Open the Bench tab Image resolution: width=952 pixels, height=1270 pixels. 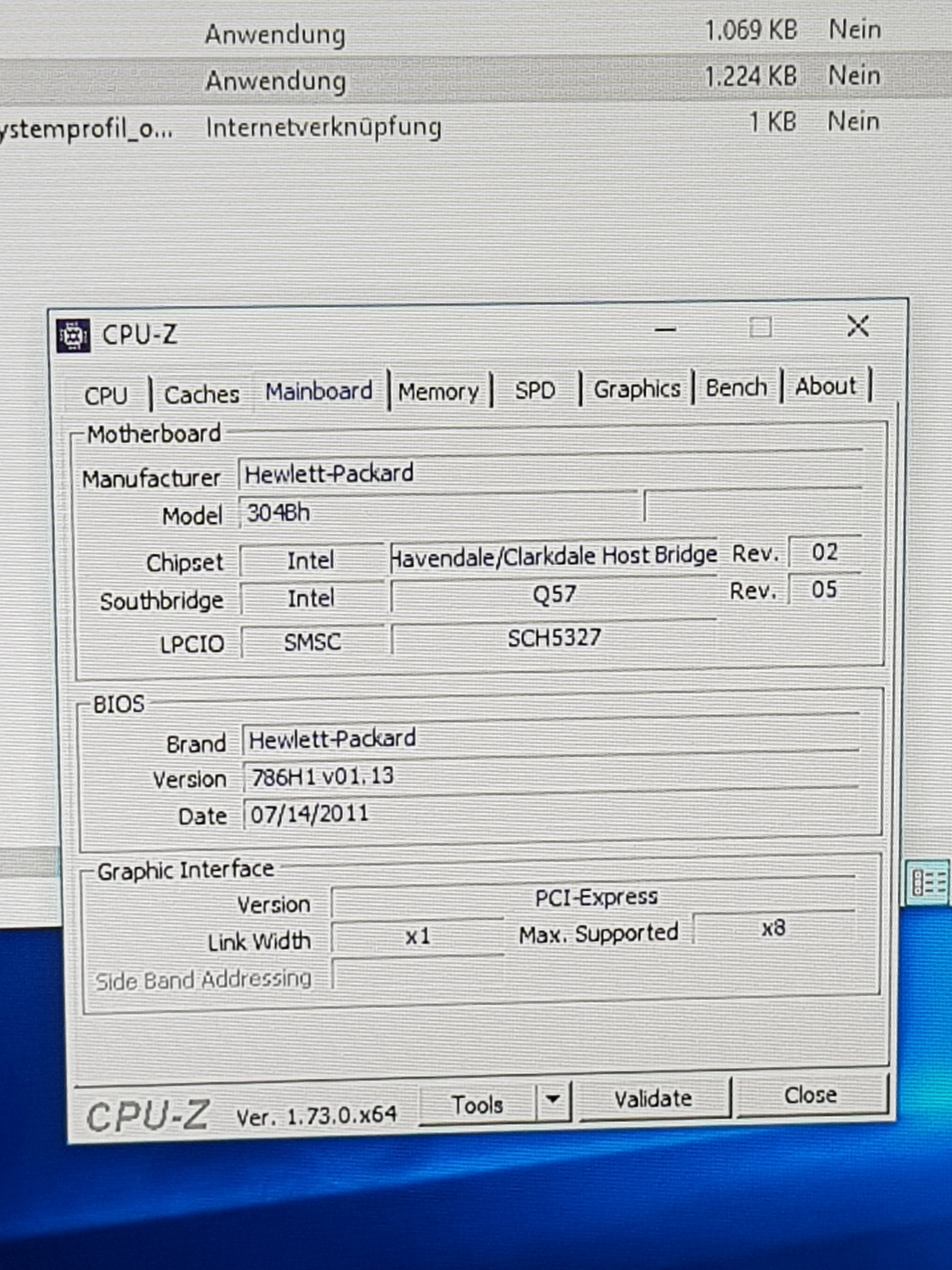[736, 387]
